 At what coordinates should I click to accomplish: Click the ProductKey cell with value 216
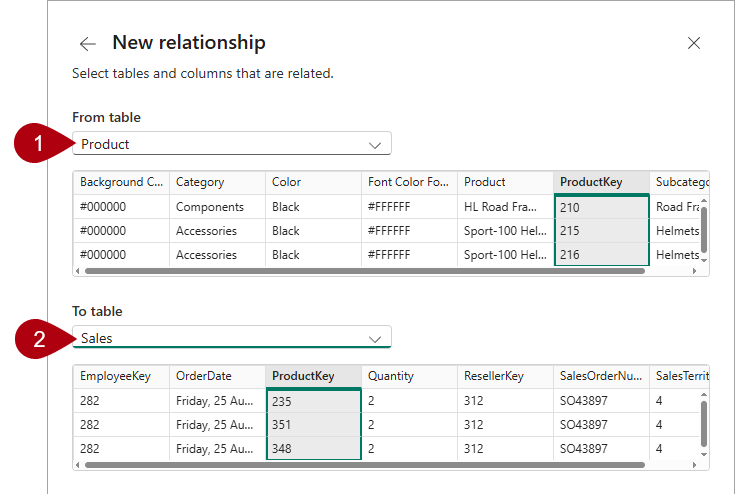(x=601, y=254)
